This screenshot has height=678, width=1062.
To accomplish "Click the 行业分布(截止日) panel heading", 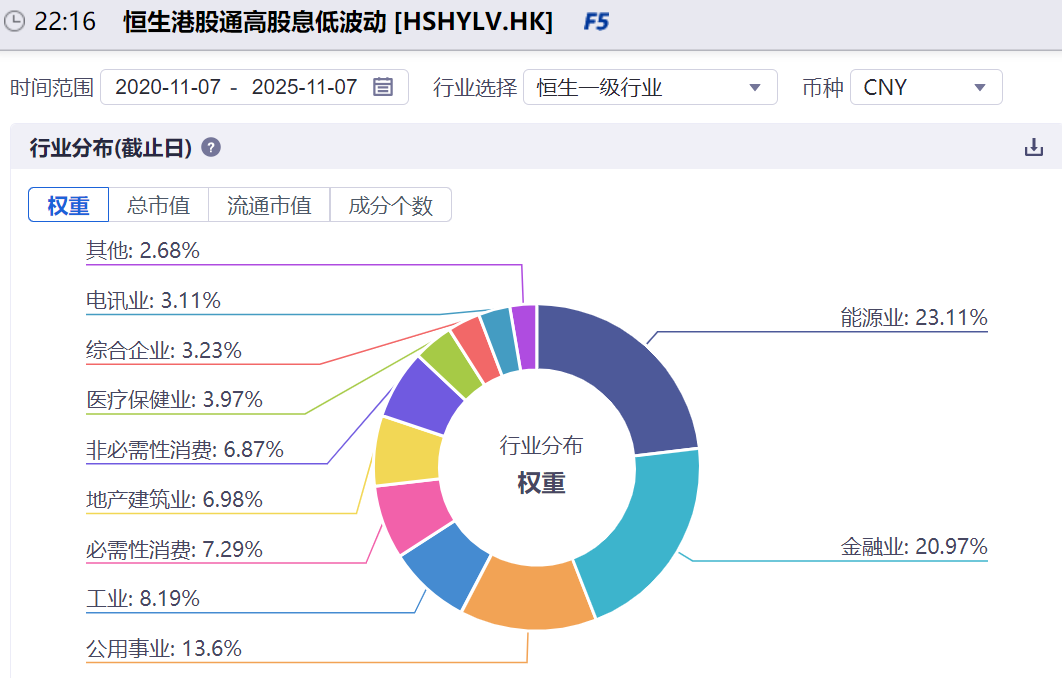I will 111,147.
